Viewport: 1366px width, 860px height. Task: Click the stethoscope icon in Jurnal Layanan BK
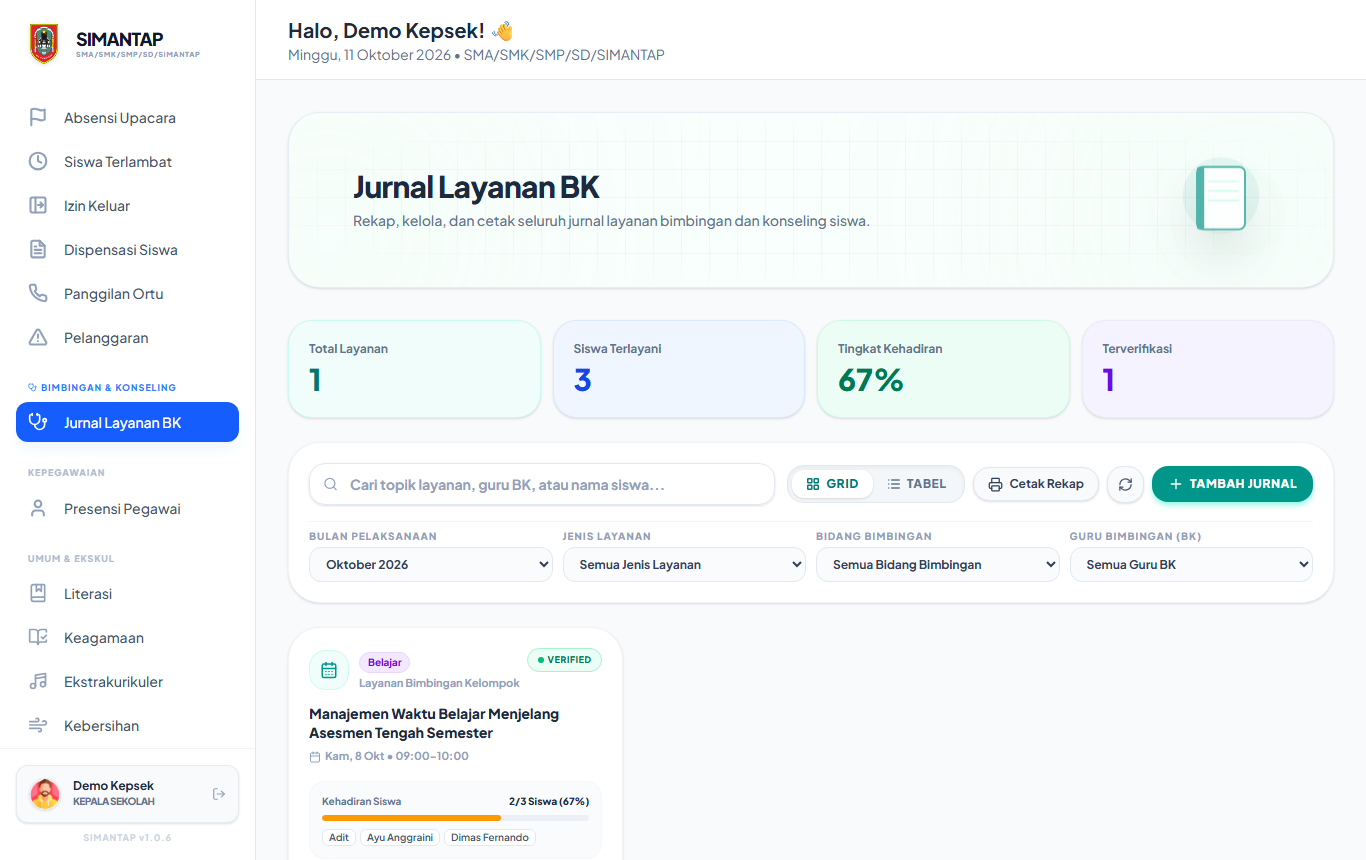pyautogui.click(x=38, y=422)
